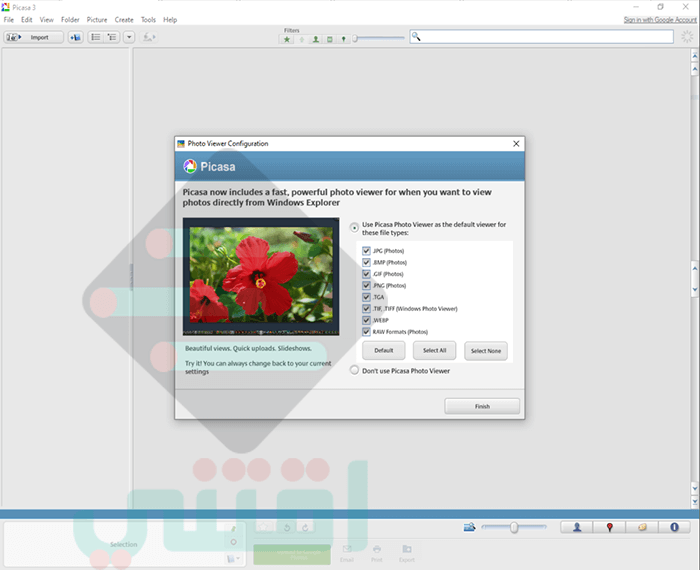Click the Print icon in bottom bar
This screenshot has width=700, height=570.
click(x=377, y=553)
